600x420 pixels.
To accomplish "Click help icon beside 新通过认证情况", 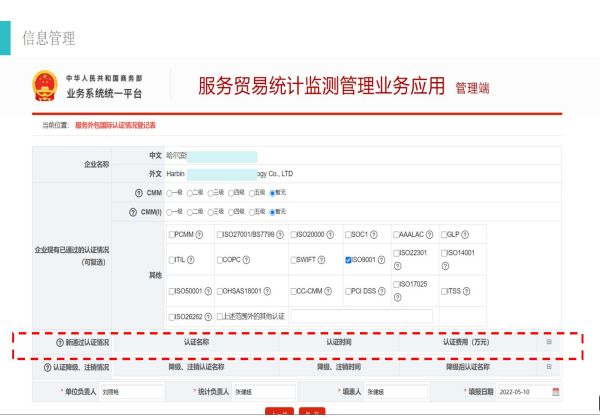I will (x=60, y=342).
